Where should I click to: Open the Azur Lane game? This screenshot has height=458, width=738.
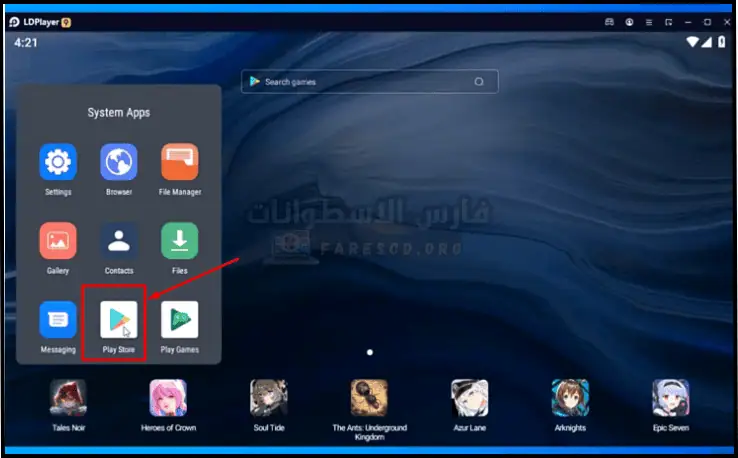click(x=469, y=398)
